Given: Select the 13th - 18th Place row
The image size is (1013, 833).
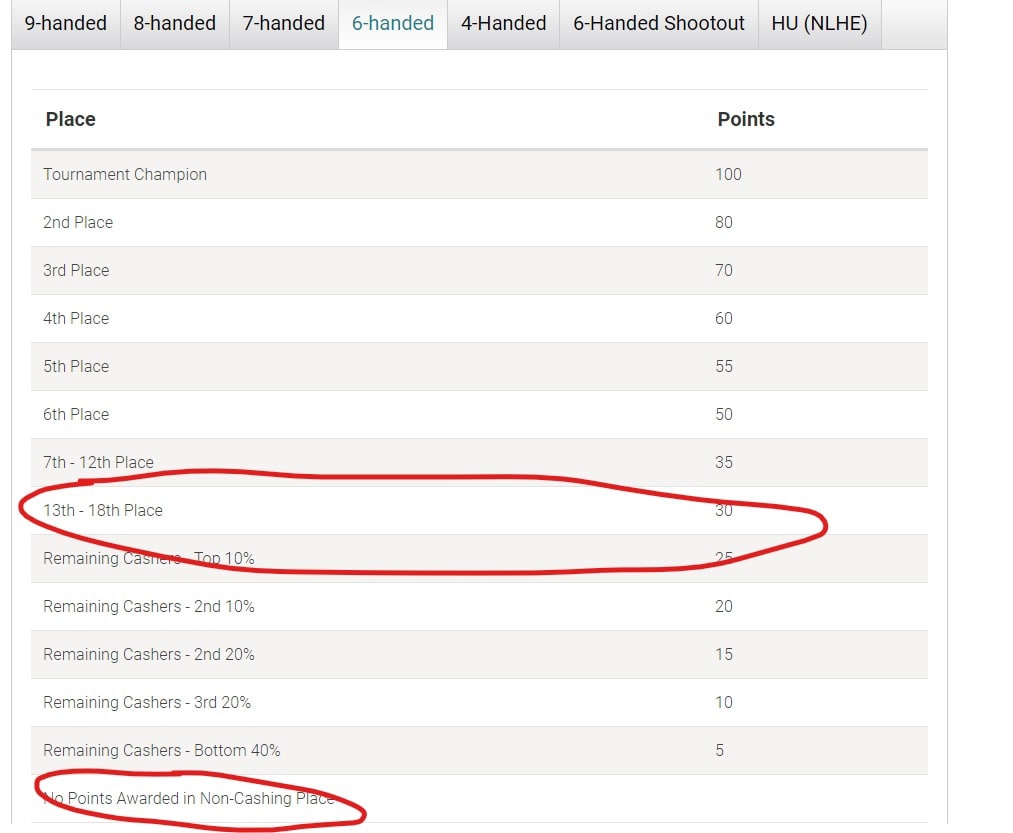Looking at the screenshot, I should [102, 510].
